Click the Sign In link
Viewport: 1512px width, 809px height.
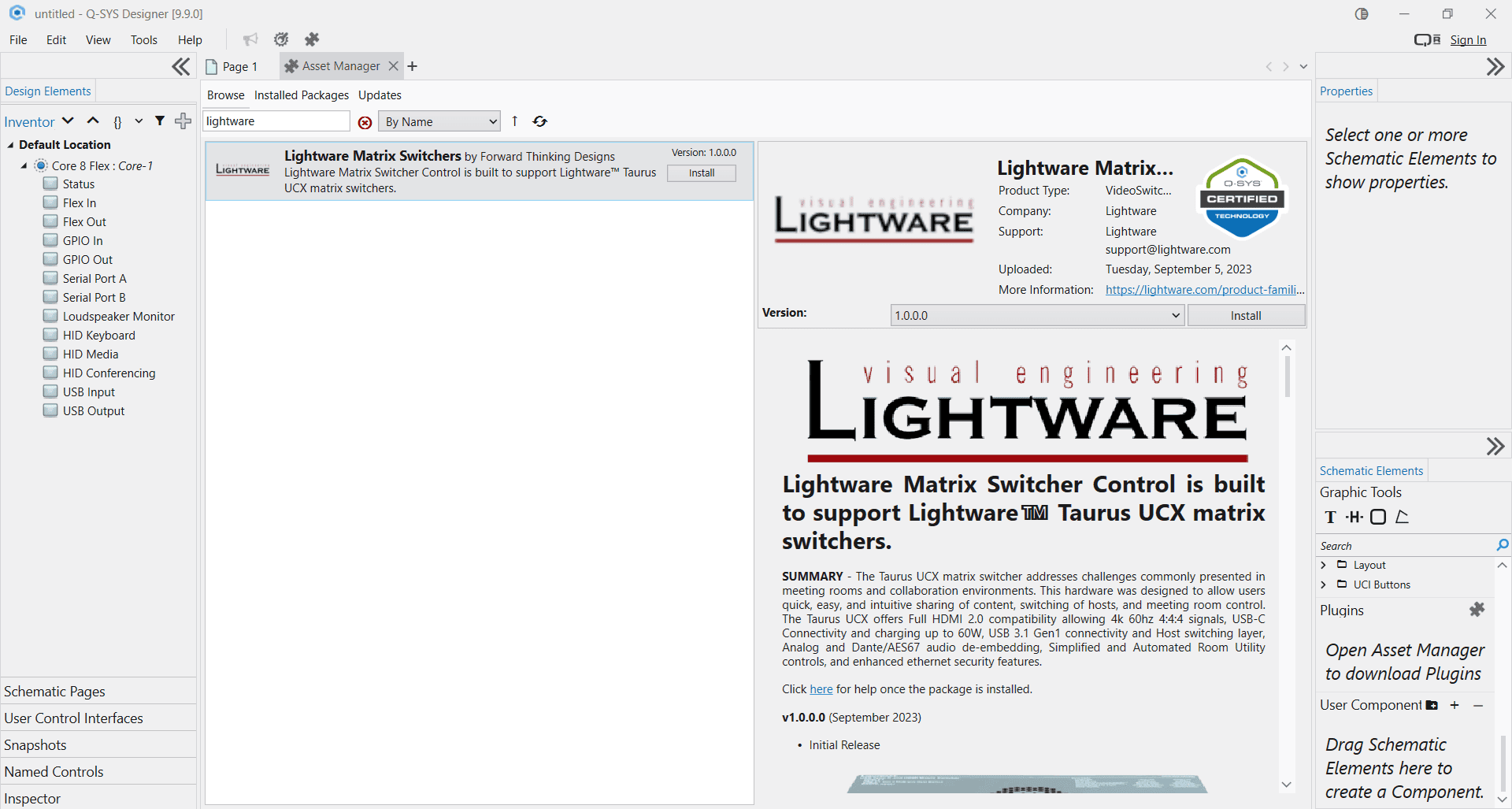pos(1468,40)
